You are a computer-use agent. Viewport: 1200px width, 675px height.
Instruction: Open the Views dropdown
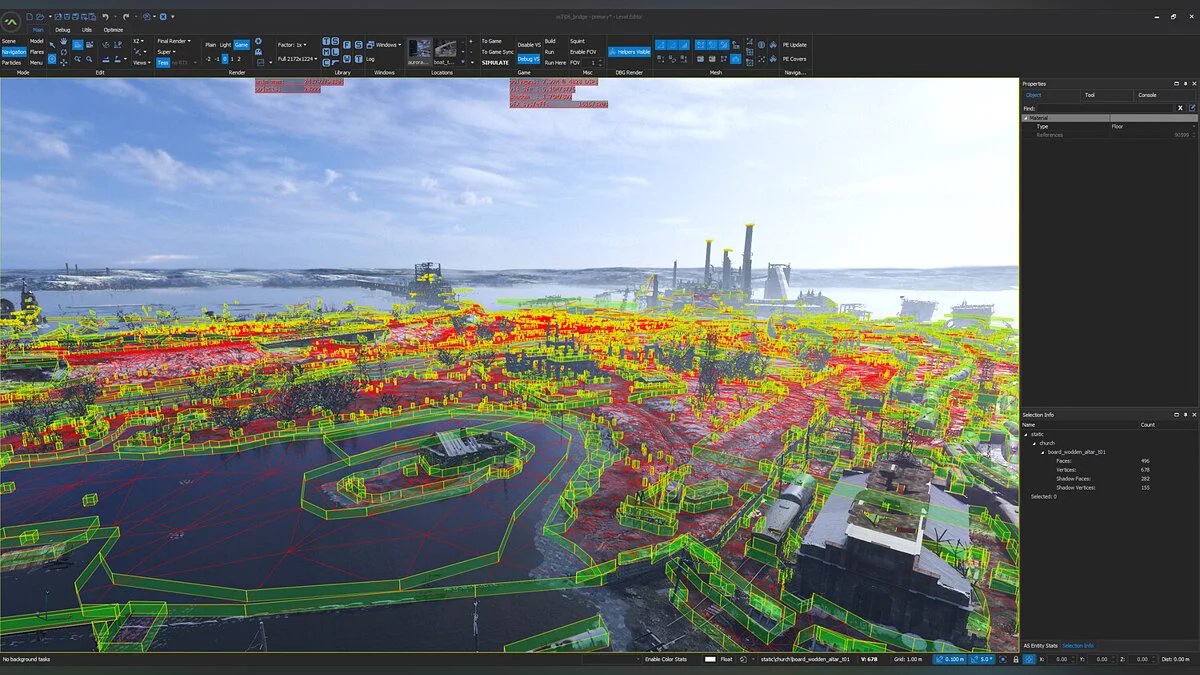[x=142, y=62]
